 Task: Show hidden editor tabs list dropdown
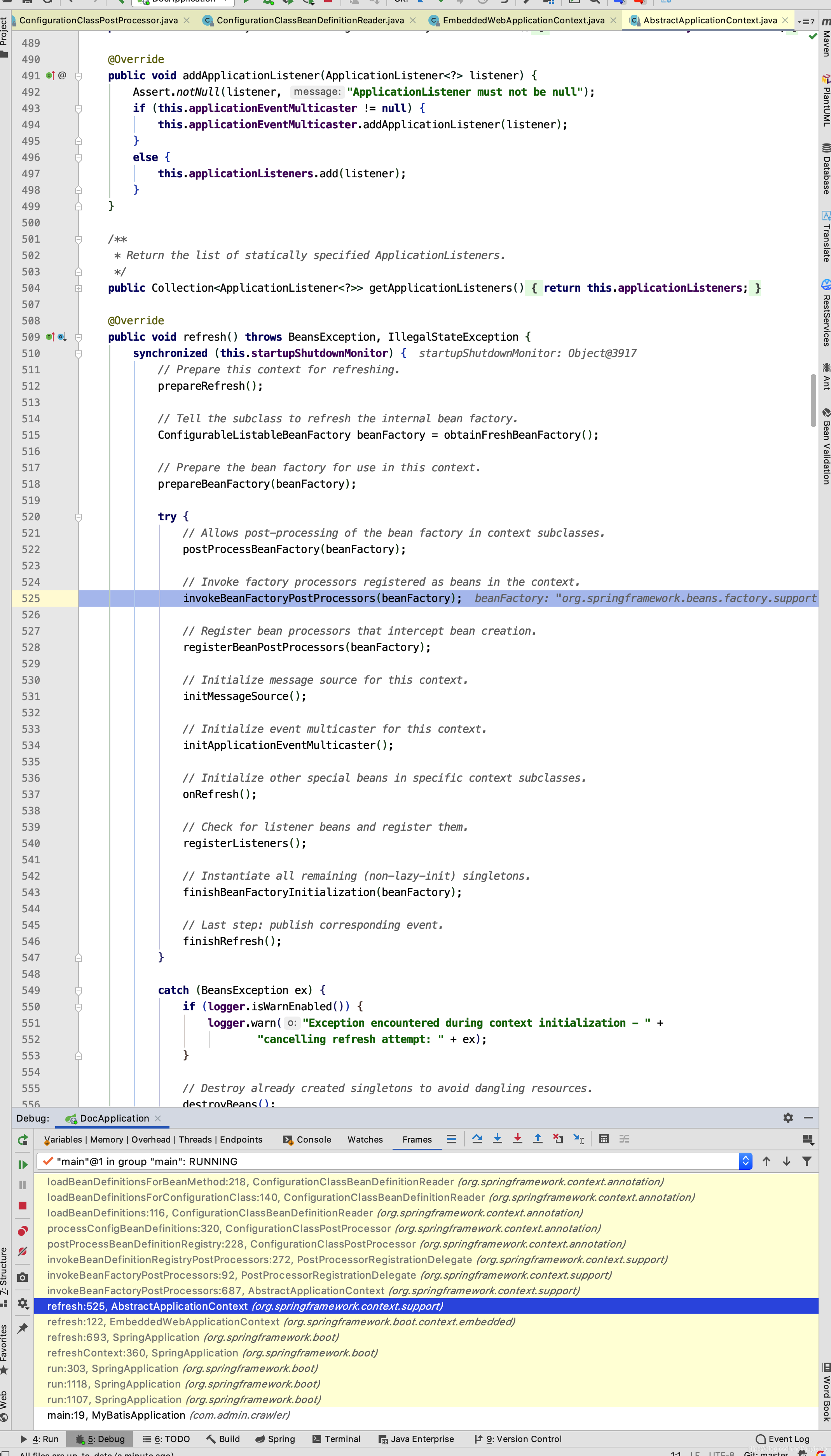806,21
